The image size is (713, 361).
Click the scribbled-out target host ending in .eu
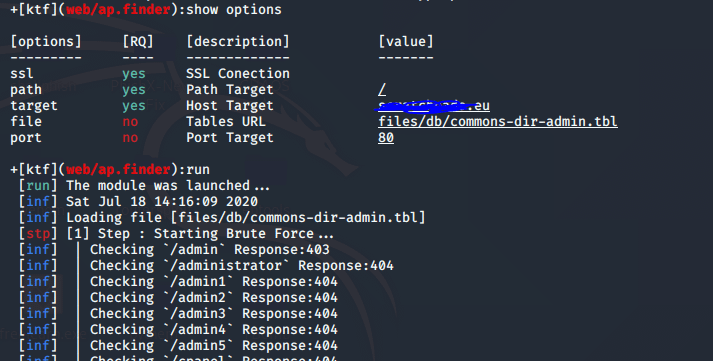433,106
